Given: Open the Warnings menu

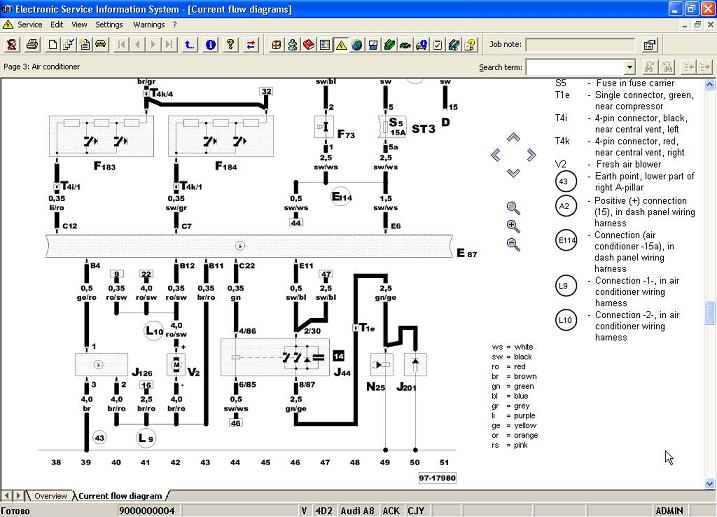Looking at the screenshot, I should (149, 24).
